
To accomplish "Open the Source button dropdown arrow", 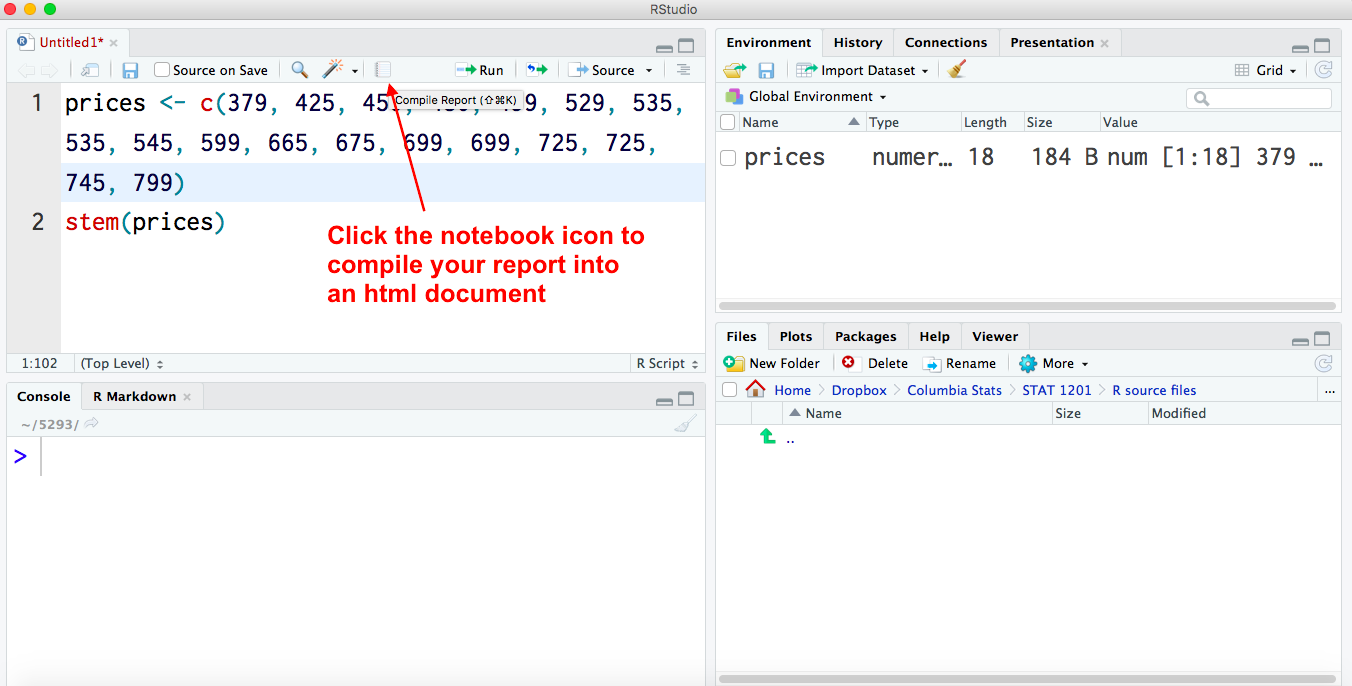I will pyautogui.click(x=649, y=71).
